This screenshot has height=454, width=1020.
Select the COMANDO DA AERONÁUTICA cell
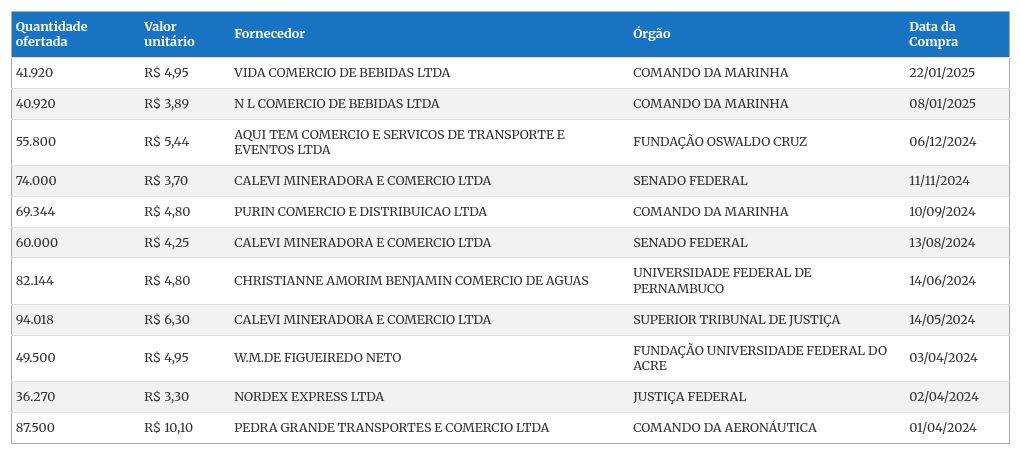point(725,428)
